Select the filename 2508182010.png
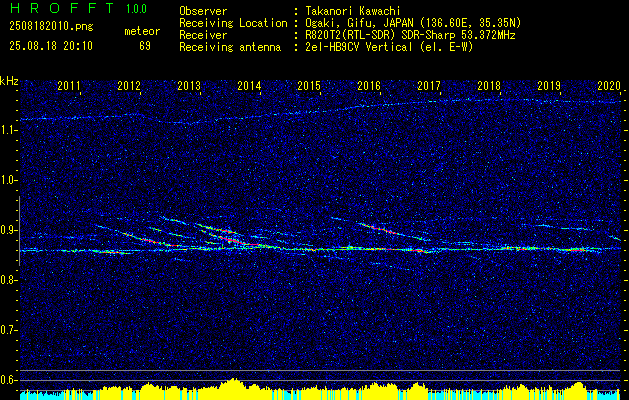The width and height of the screenshot is (629, 400). (51, 26)
